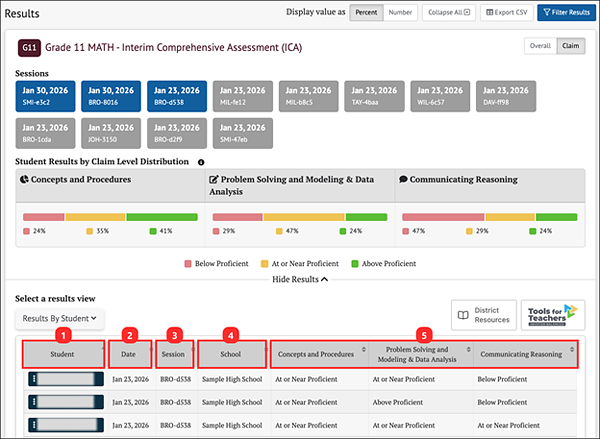The image size is (600, 439).
Task: Open District Resources
Action: click(x=484, y=315)
